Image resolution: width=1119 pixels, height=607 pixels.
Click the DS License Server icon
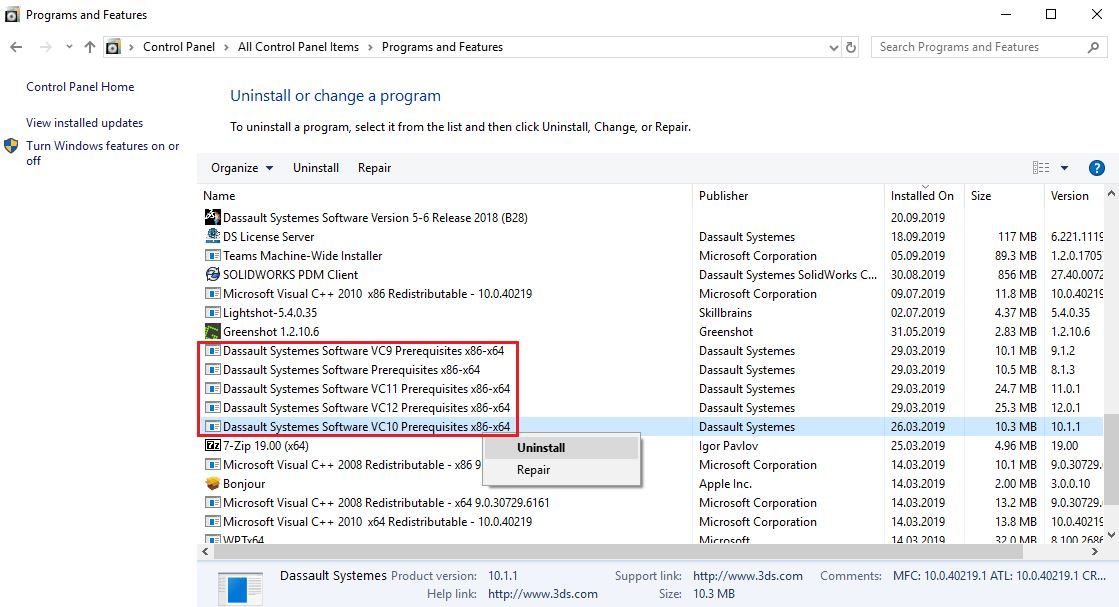click(x=212, y=237)
